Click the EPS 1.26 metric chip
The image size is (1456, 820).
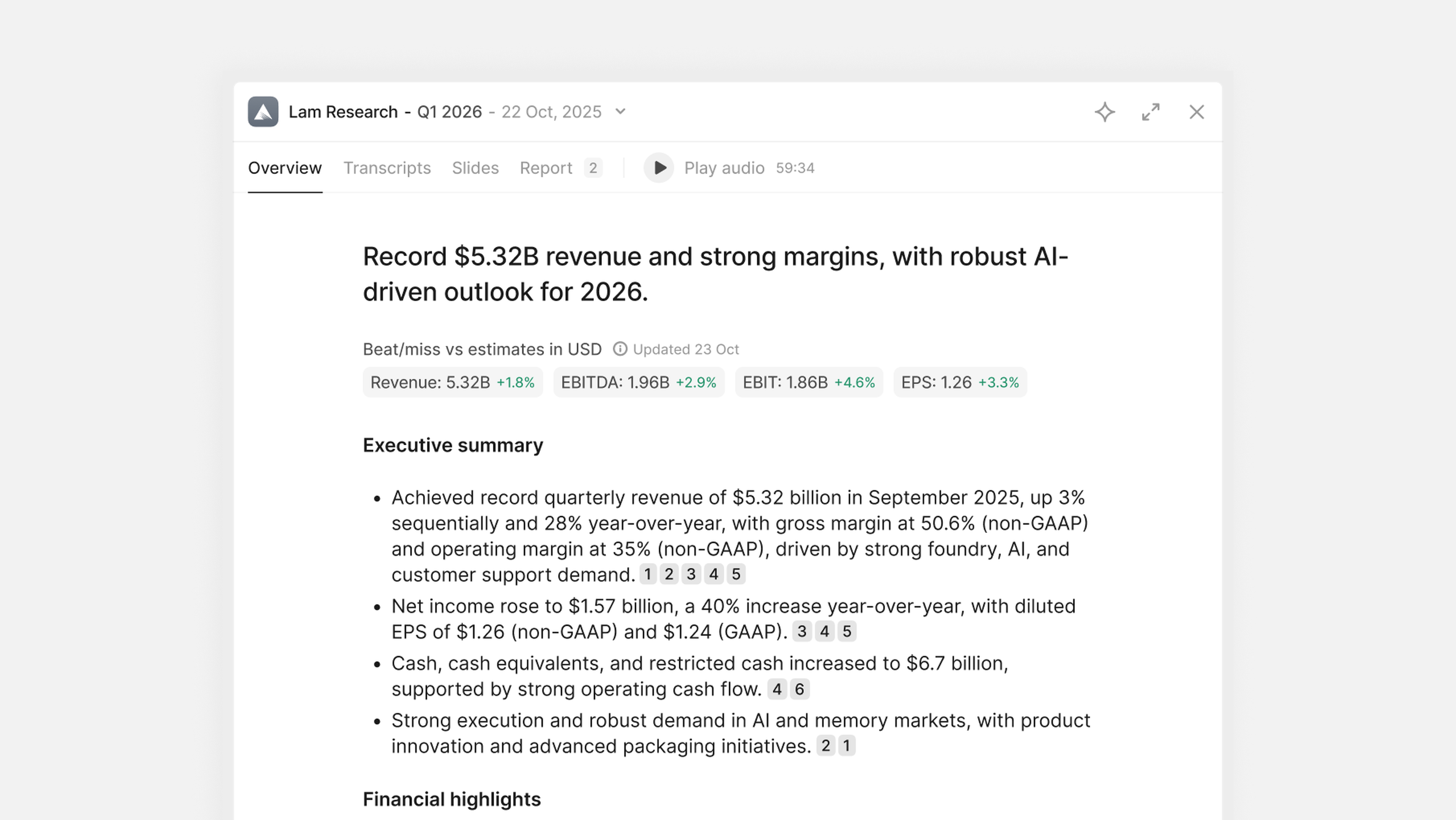click(959, 382)
